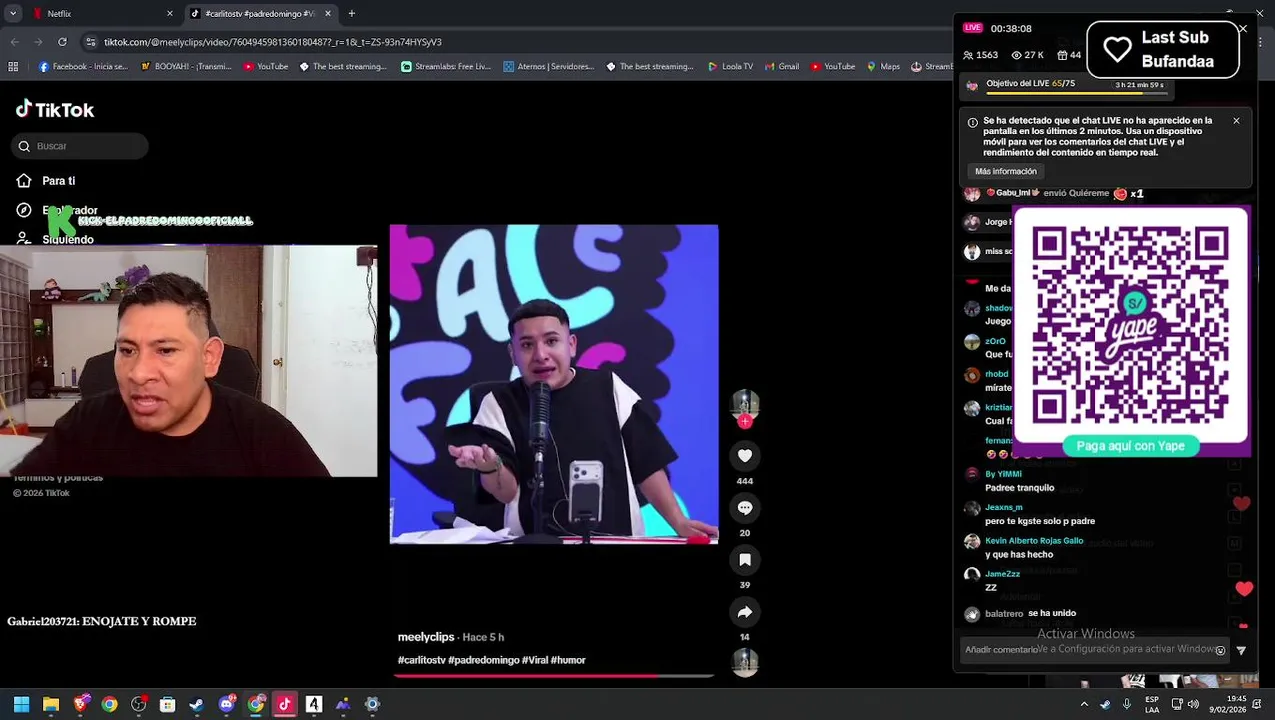Focus the Buscar search field
This screenshot has width=1275, height=720.
pyautogui.click(x=80, y=146)
